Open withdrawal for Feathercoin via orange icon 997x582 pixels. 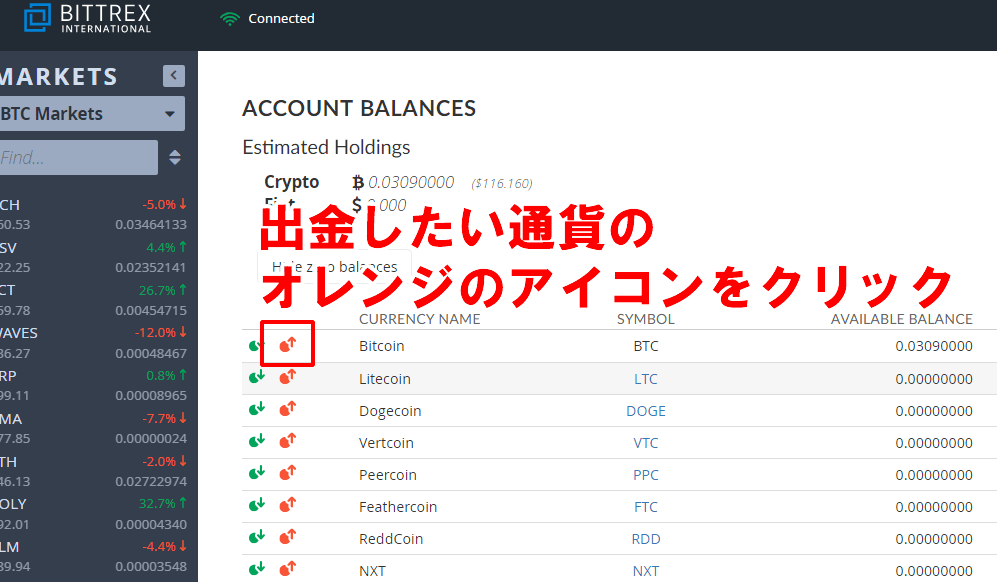288,504
